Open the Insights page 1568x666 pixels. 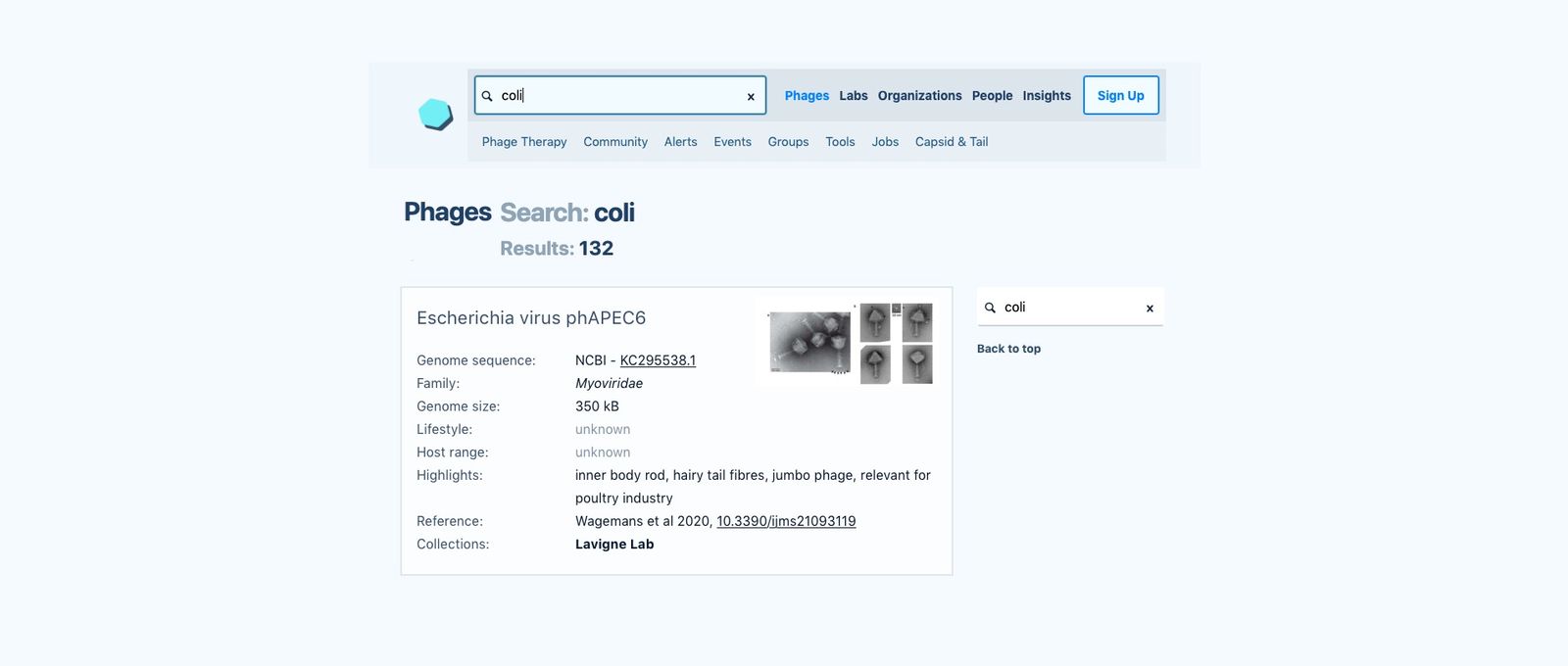tap(1047, 96)
